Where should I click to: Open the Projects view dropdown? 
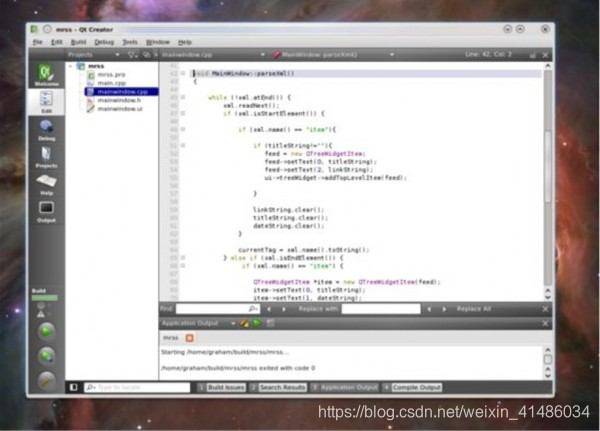117,55
